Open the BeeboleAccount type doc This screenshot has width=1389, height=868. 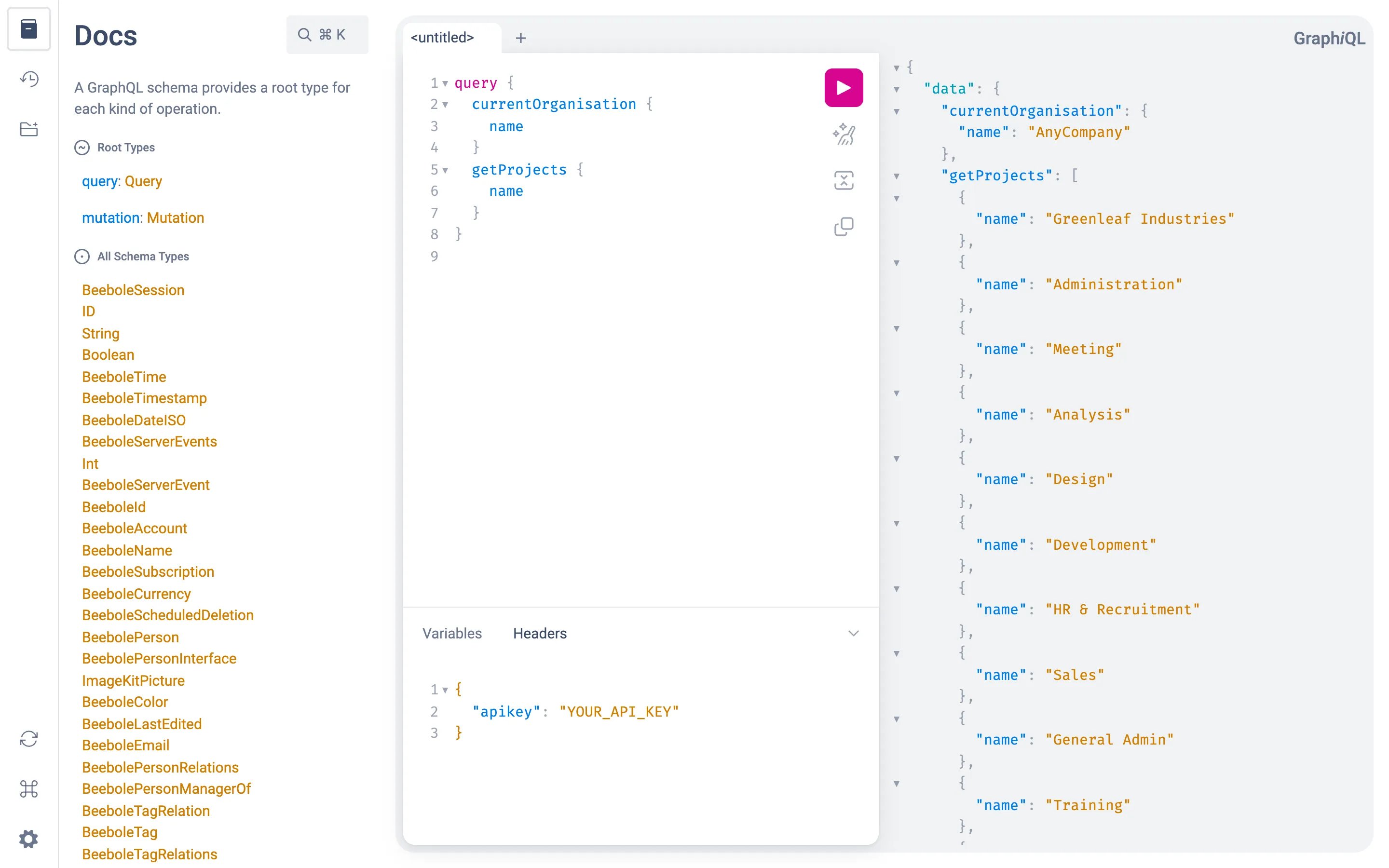click(134, 528)
